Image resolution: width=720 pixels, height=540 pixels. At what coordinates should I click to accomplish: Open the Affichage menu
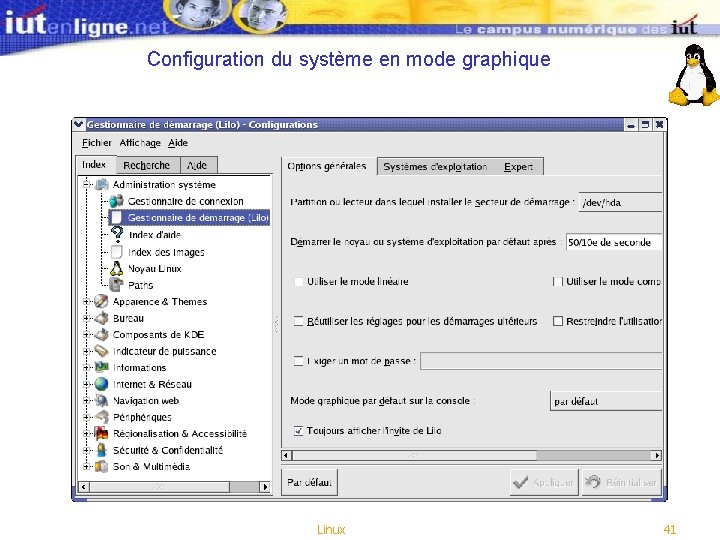[x=140, y=143]
